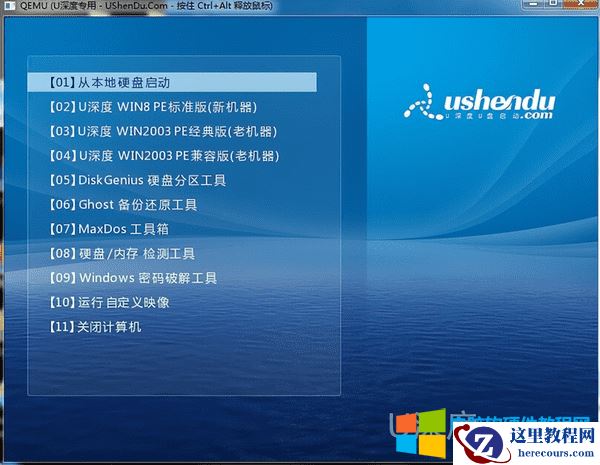Open 【05】DiskGenius 硬盘分区工具

(x=138, y=180)
